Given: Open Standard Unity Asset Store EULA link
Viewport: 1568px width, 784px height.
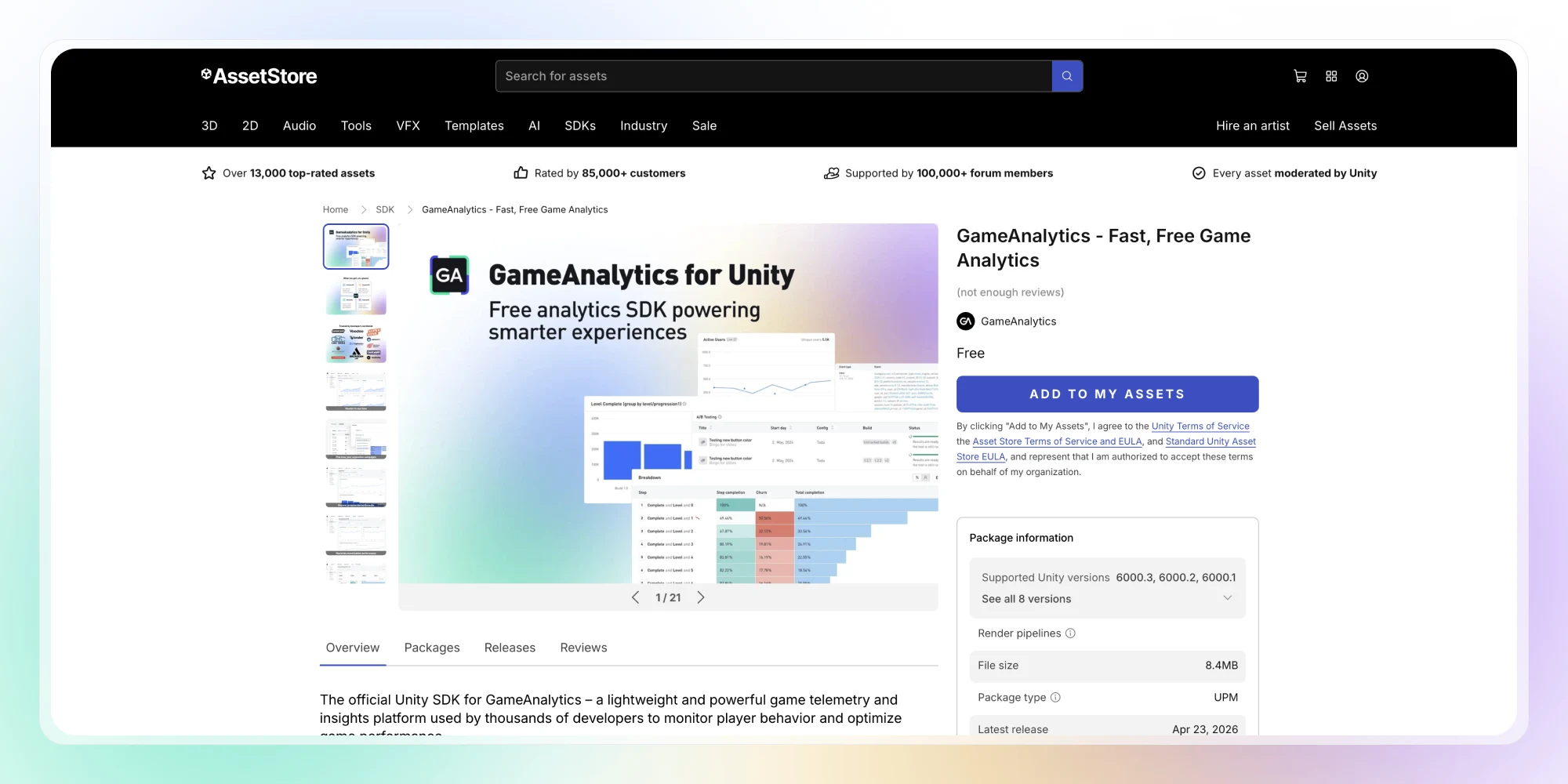Looking at the screenshot, I should coord(1210,441).
